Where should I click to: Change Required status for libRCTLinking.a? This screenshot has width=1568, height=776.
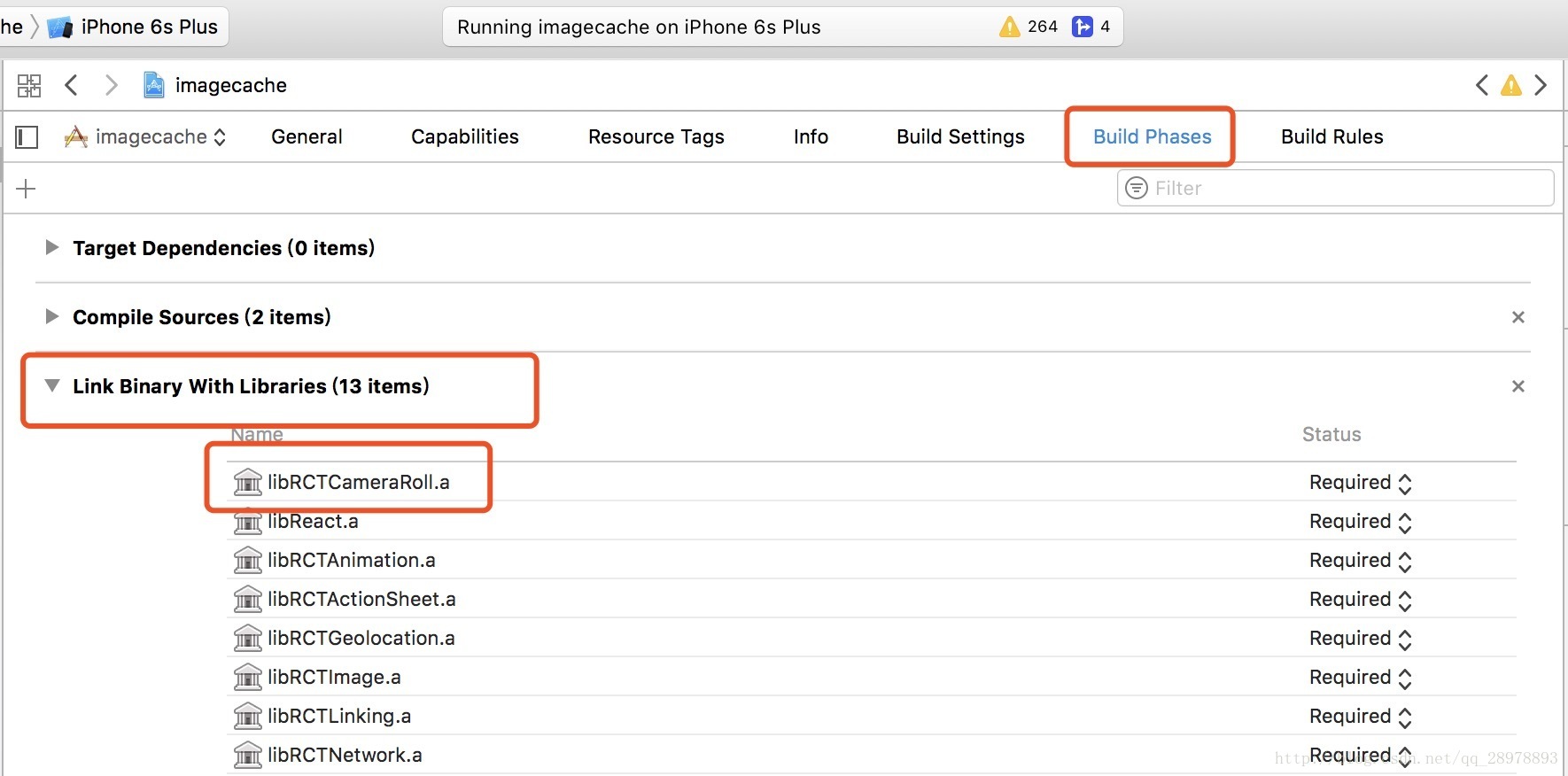tap(1360, 717)
